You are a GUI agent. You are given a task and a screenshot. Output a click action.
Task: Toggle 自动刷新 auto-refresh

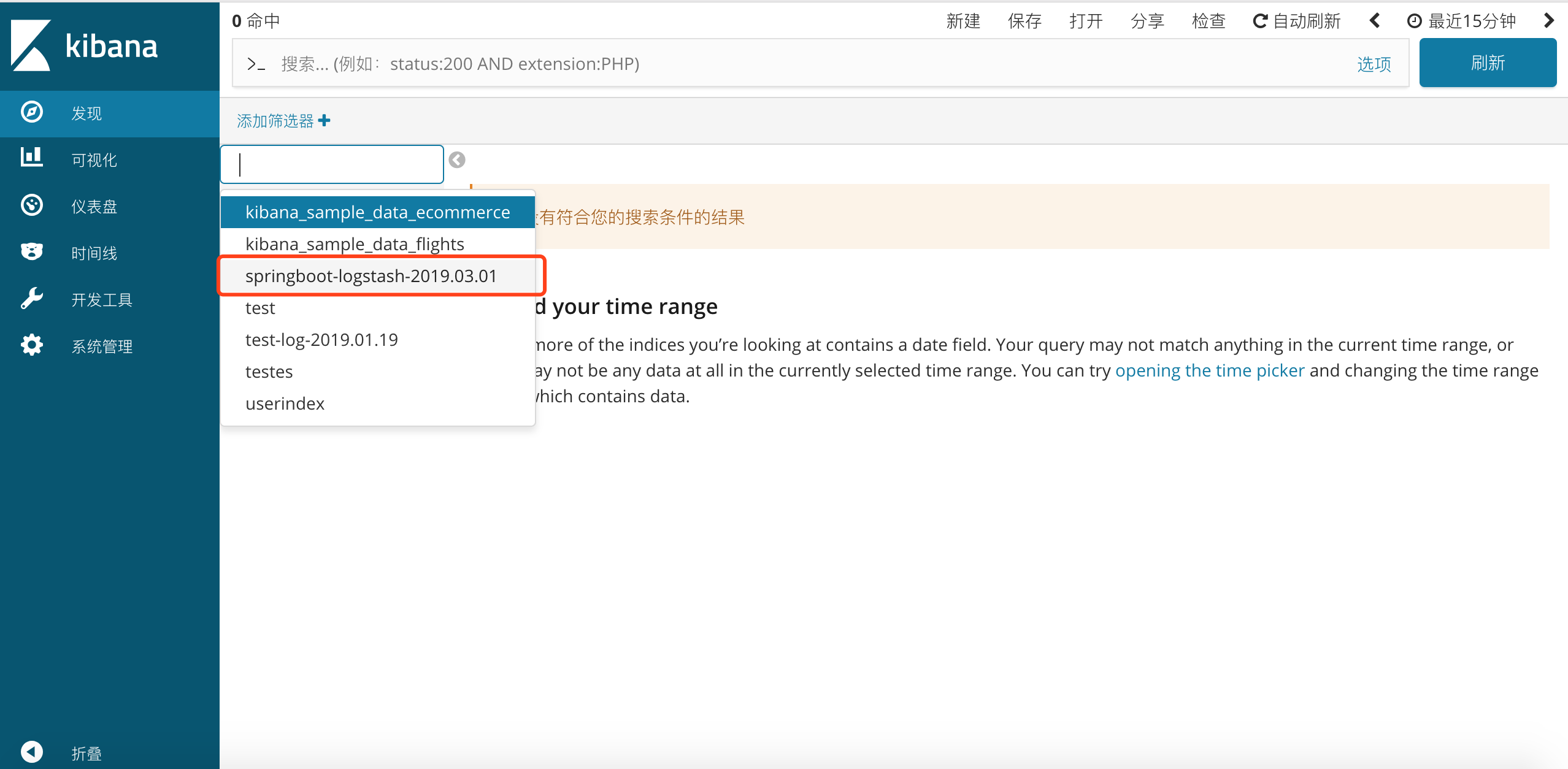pyautogui.click(x=1297, y=21)
